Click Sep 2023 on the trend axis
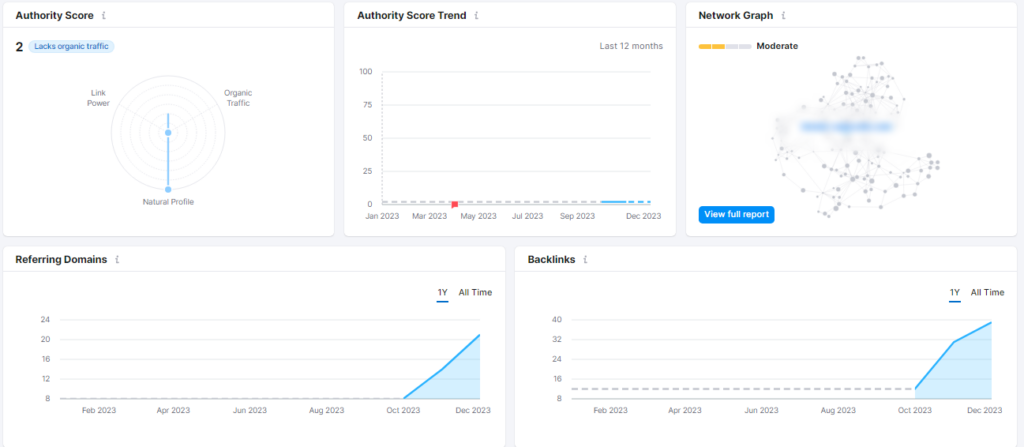Viewport: 1024px width, 447px height. [x=577, y=216]
